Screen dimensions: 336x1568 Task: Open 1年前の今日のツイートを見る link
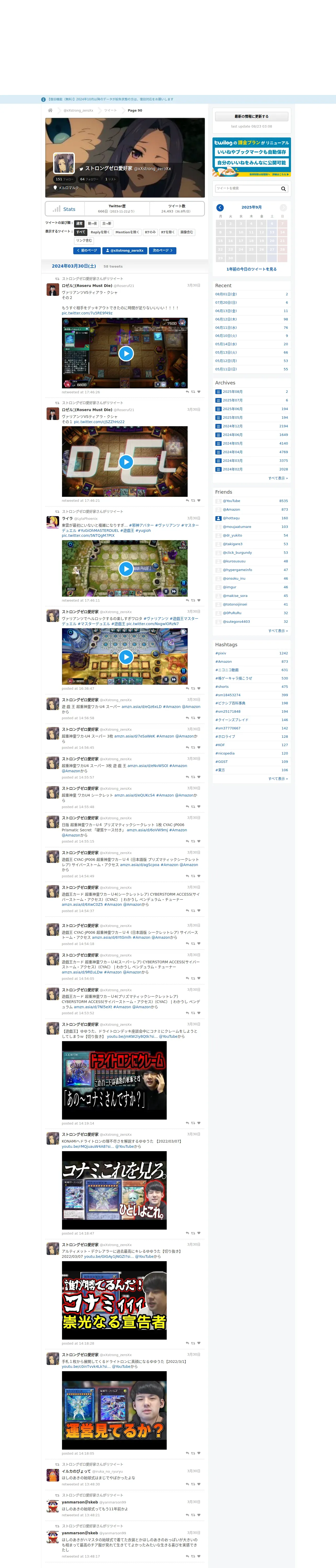251,269
